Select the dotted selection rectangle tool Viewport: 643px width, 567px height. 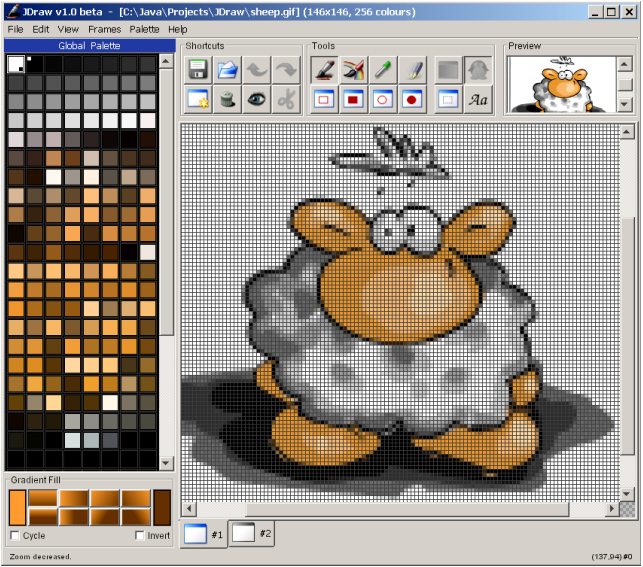tap(448, 99)
